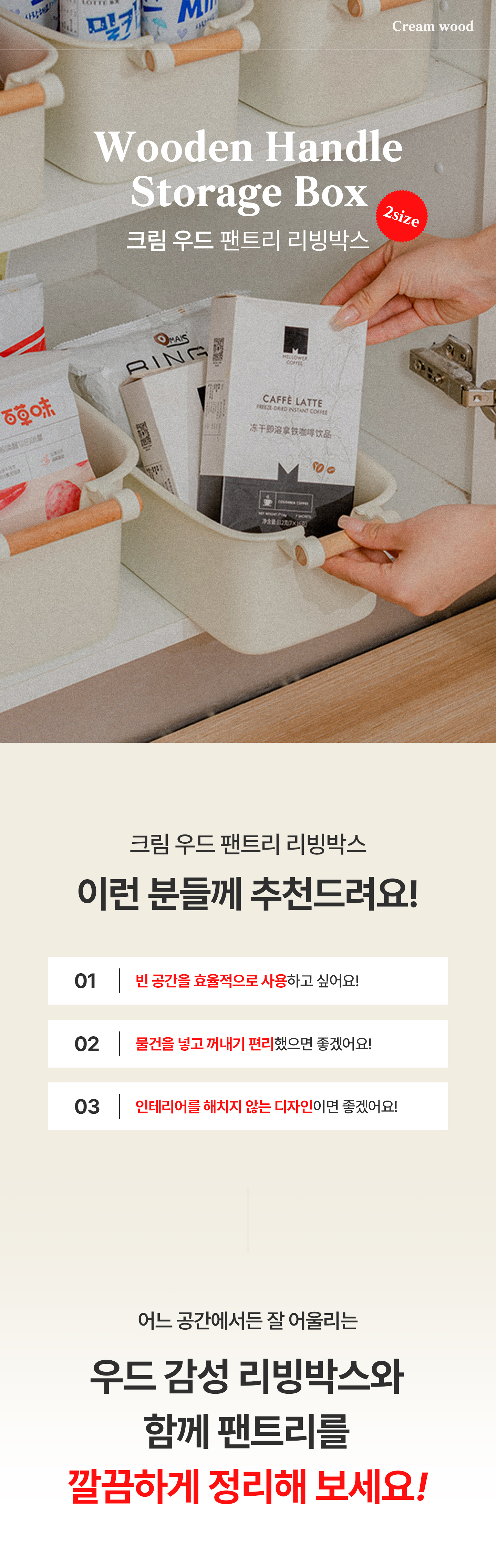
Task: Click the Caffè Latte coffee box
Action: 281,414
